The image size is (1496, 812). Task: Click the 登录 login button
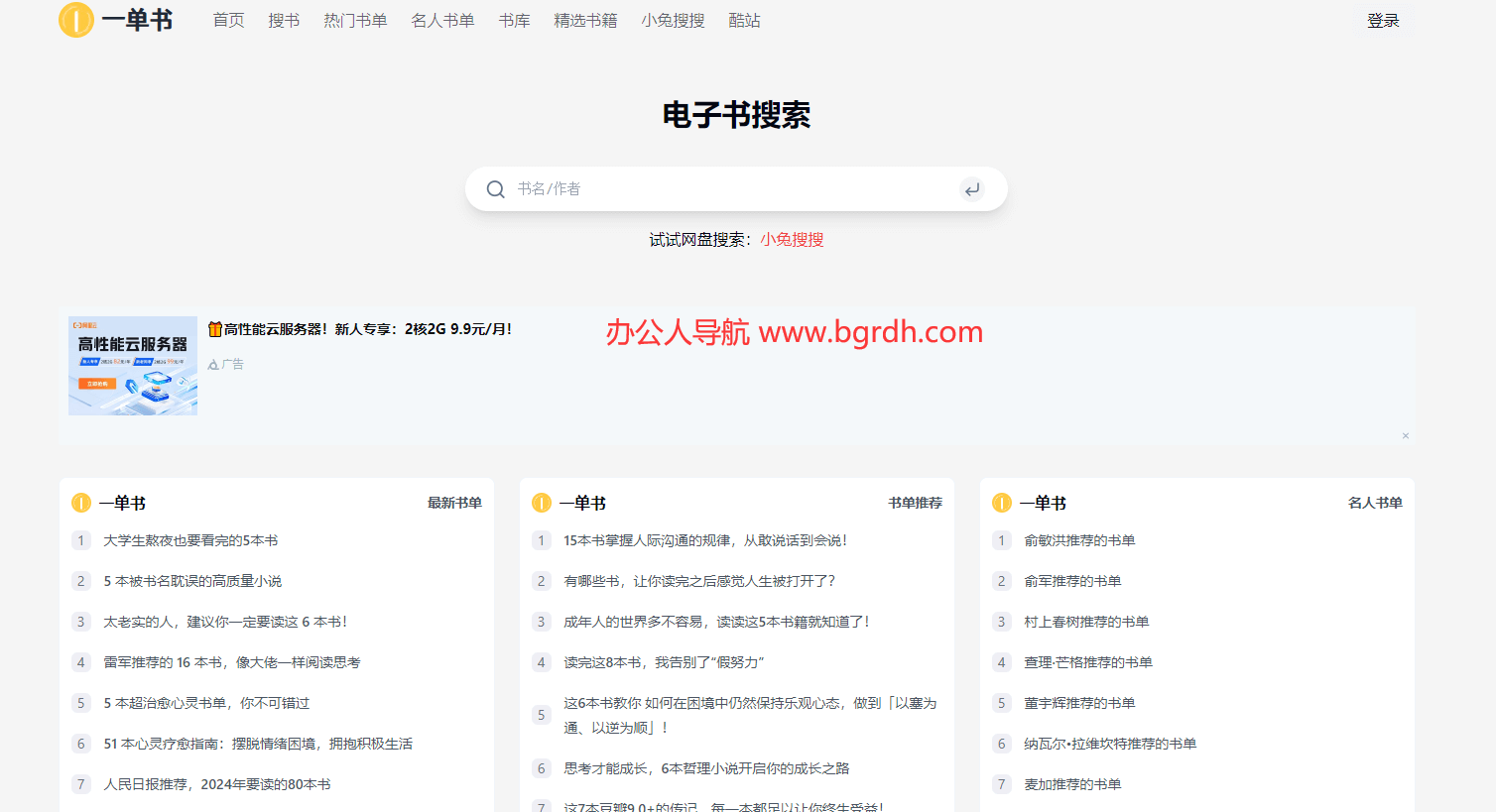1383,21
